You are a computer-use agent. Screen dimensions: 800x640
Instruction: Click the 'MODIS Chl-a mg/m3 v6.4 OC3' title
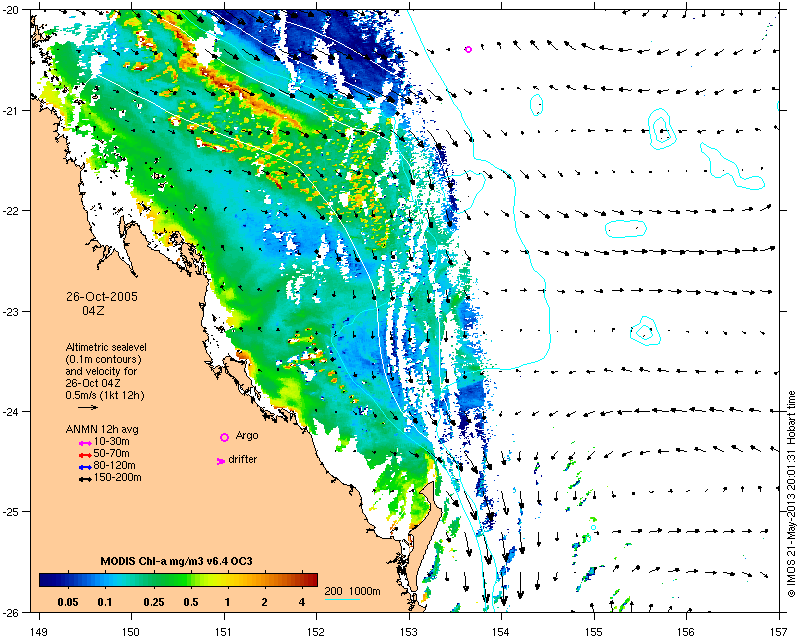tap(177, 561)
